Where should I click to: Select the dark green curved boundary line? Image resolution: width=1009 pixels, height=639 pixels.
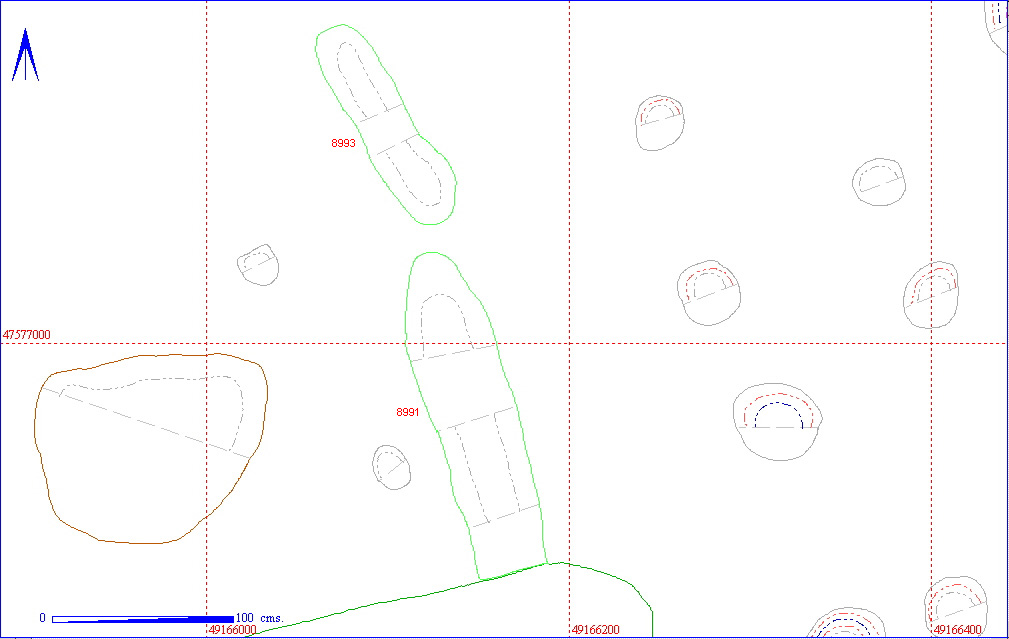pos(450,598)
